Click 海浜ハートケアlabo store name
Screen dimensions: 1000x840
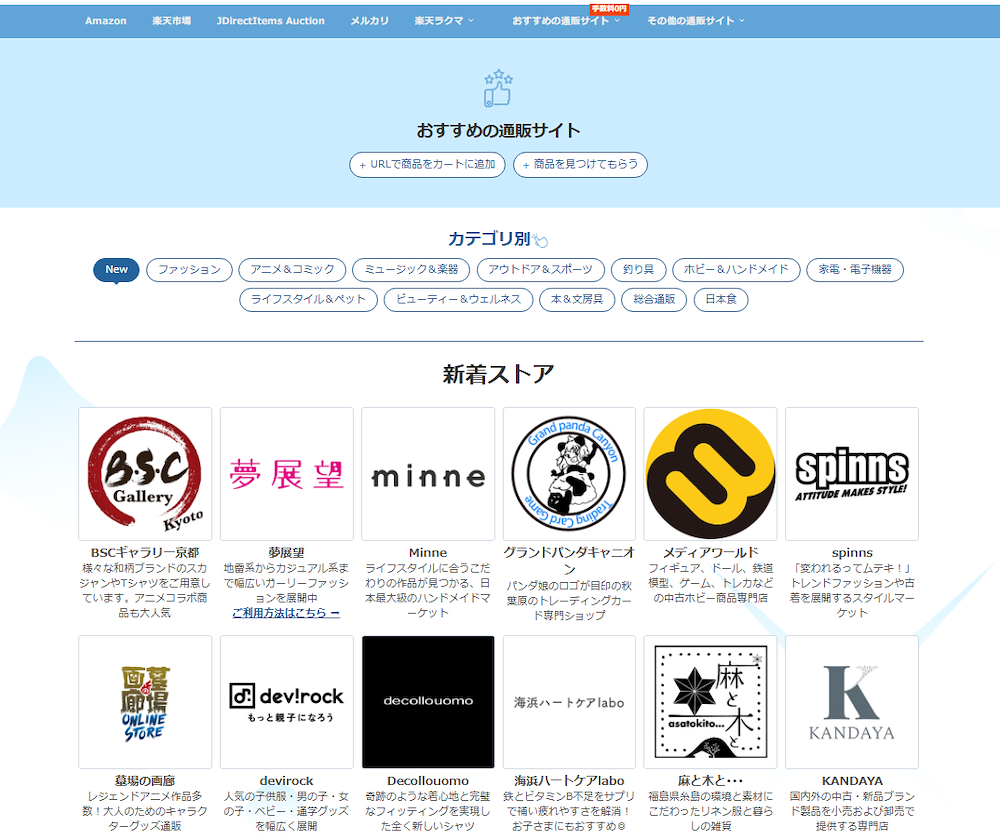(570, 781)
